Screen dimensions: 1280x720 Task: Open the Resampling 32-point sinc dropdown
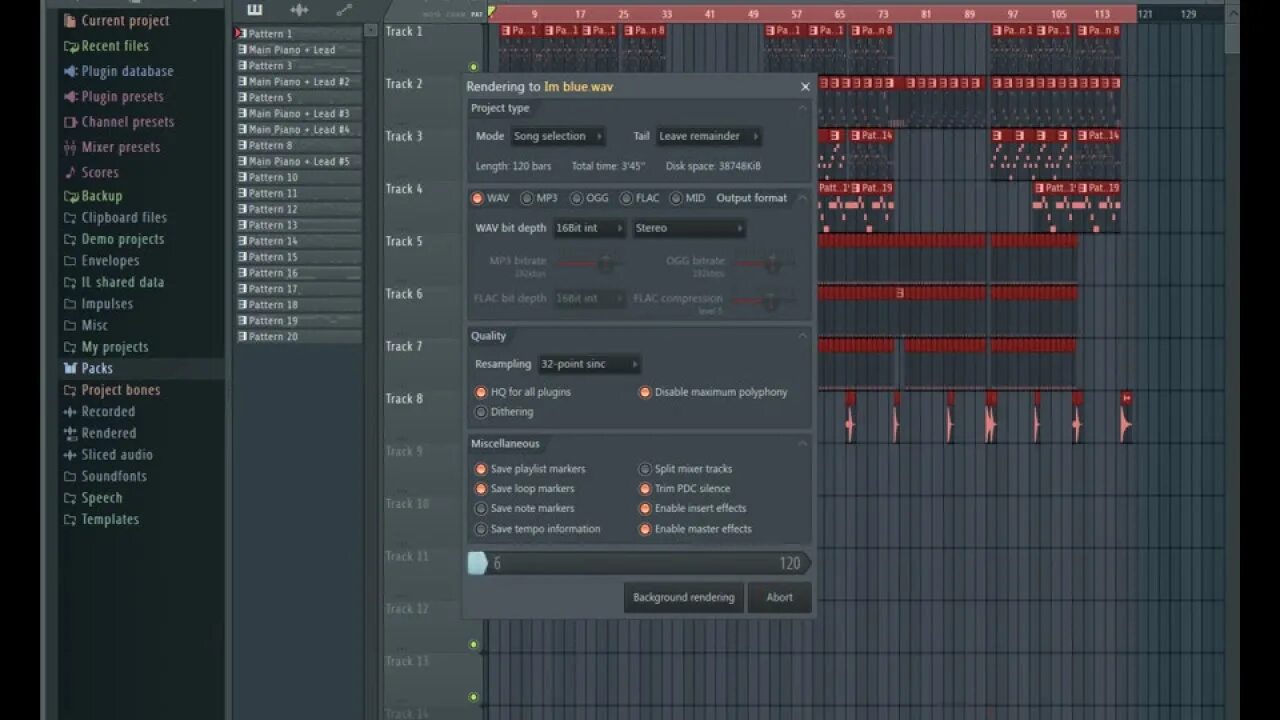(x=588, y=364)
